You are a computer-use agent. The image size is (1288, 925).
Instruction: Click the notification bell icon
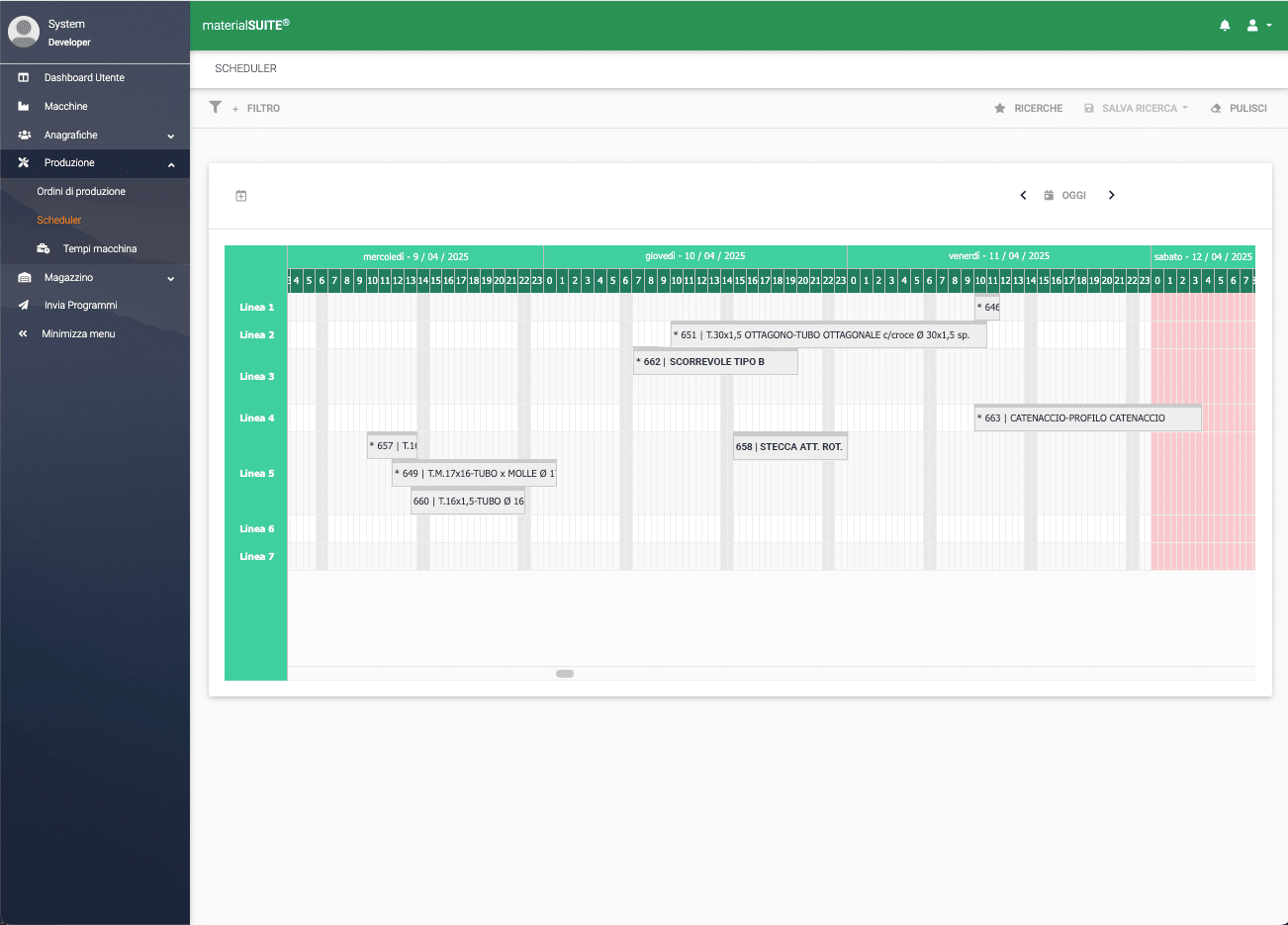pyautogui.click(x=1225, y=26)
